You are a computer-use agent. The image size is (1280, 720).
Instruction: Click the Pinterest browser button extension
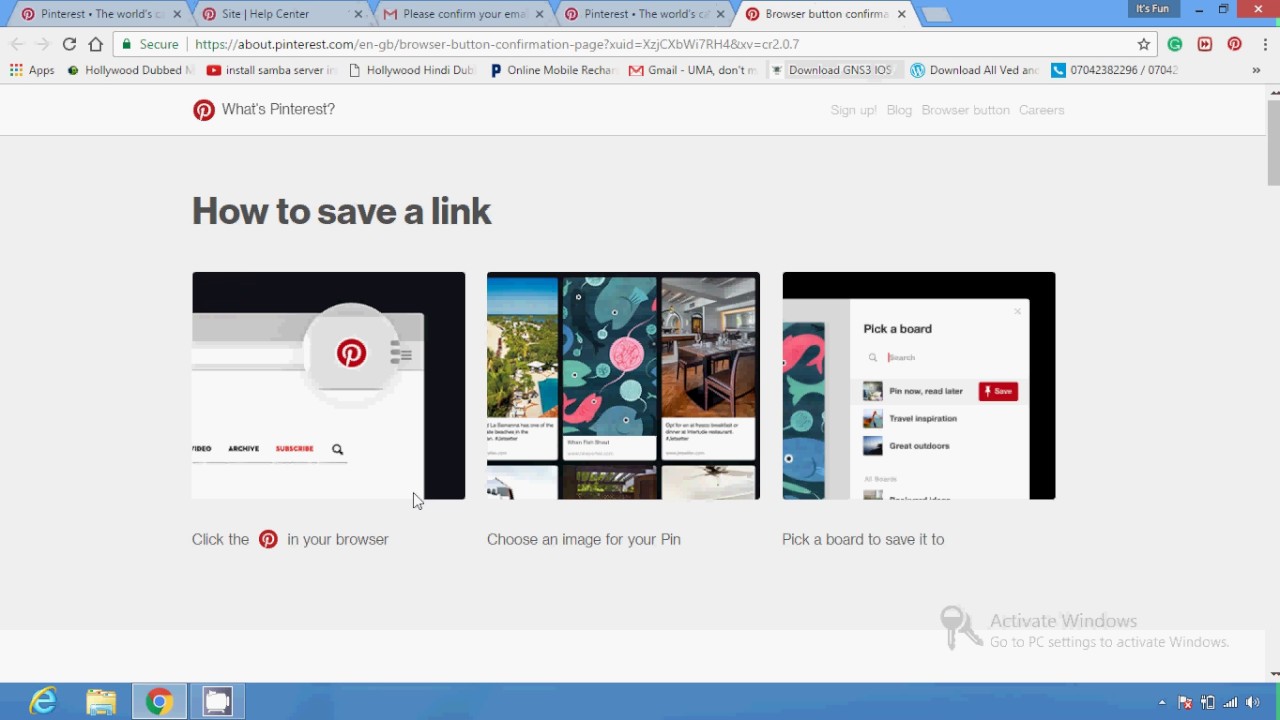[1235, 44]
